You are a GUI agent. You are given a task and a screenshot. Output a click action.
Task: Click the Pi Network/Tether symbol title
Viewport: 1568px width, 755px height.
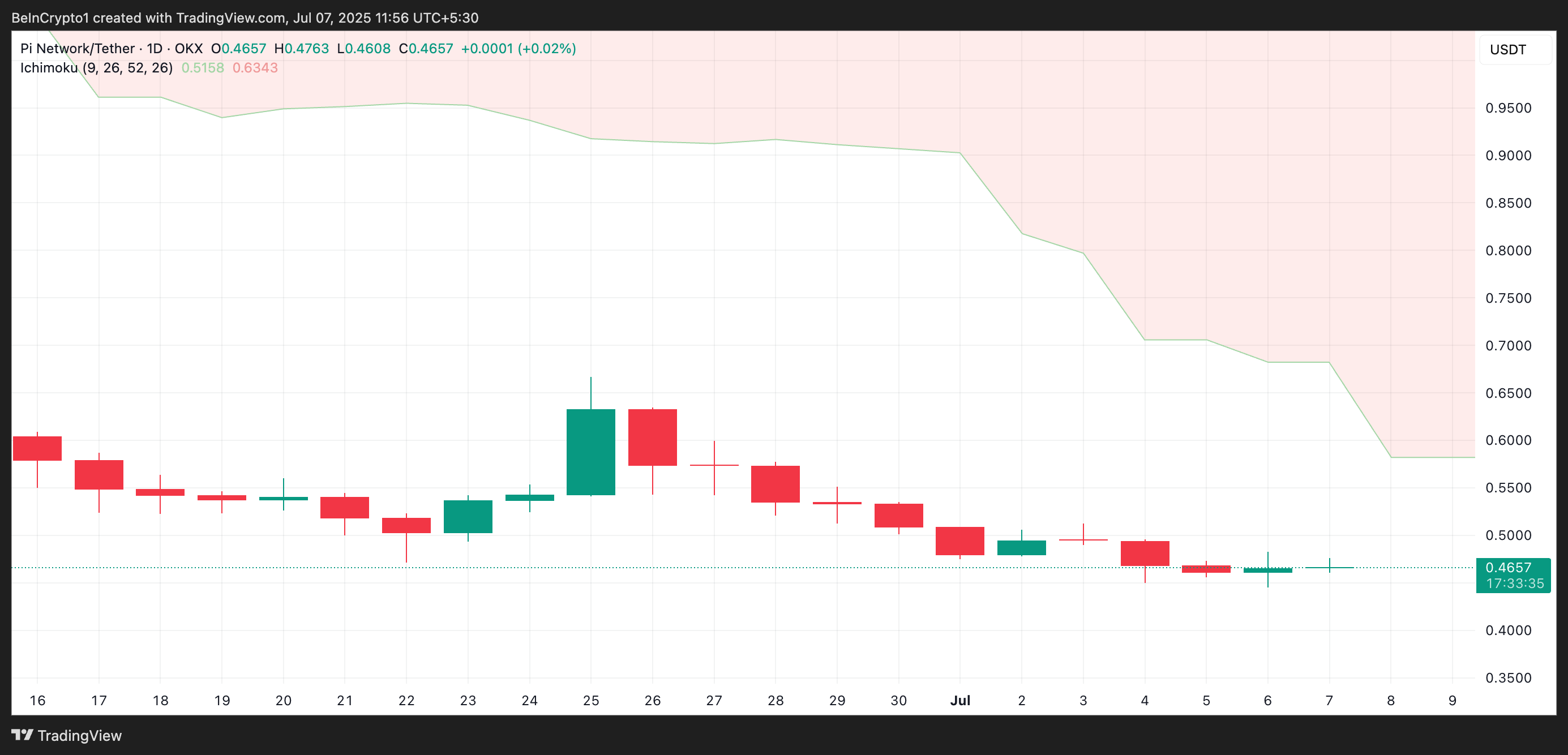coord(78,49)
